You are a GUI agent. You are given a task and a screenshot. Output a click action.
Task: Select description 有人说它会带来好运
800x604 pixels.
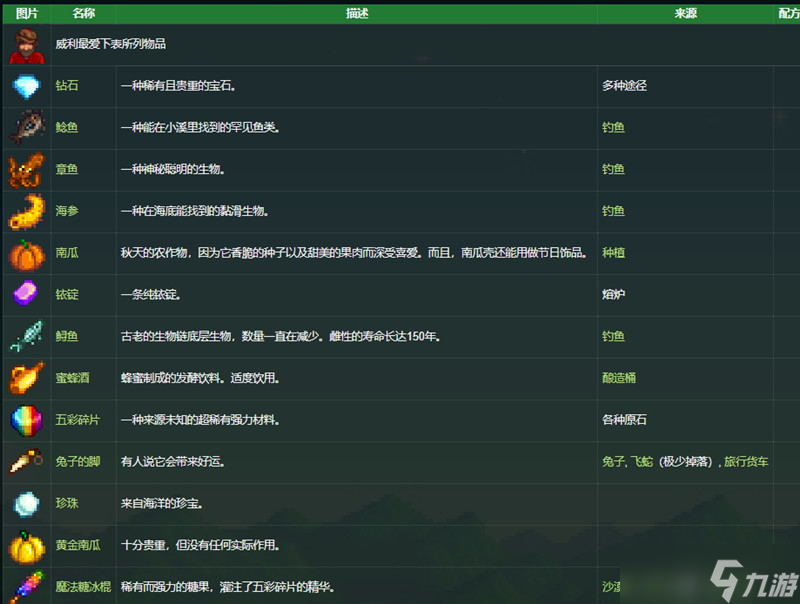coord(173,462)
